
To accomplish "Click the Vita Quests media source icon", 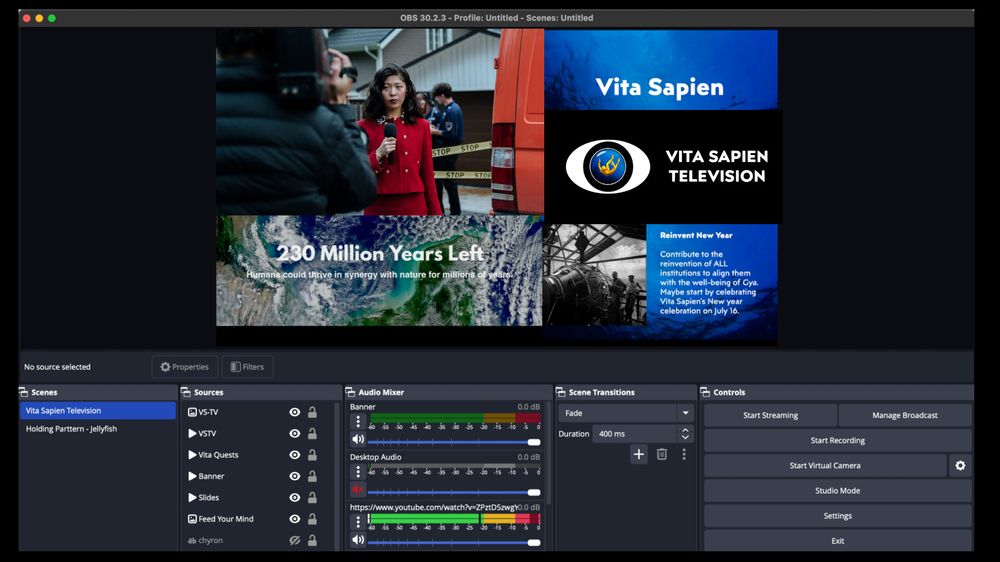I will 192,455.
